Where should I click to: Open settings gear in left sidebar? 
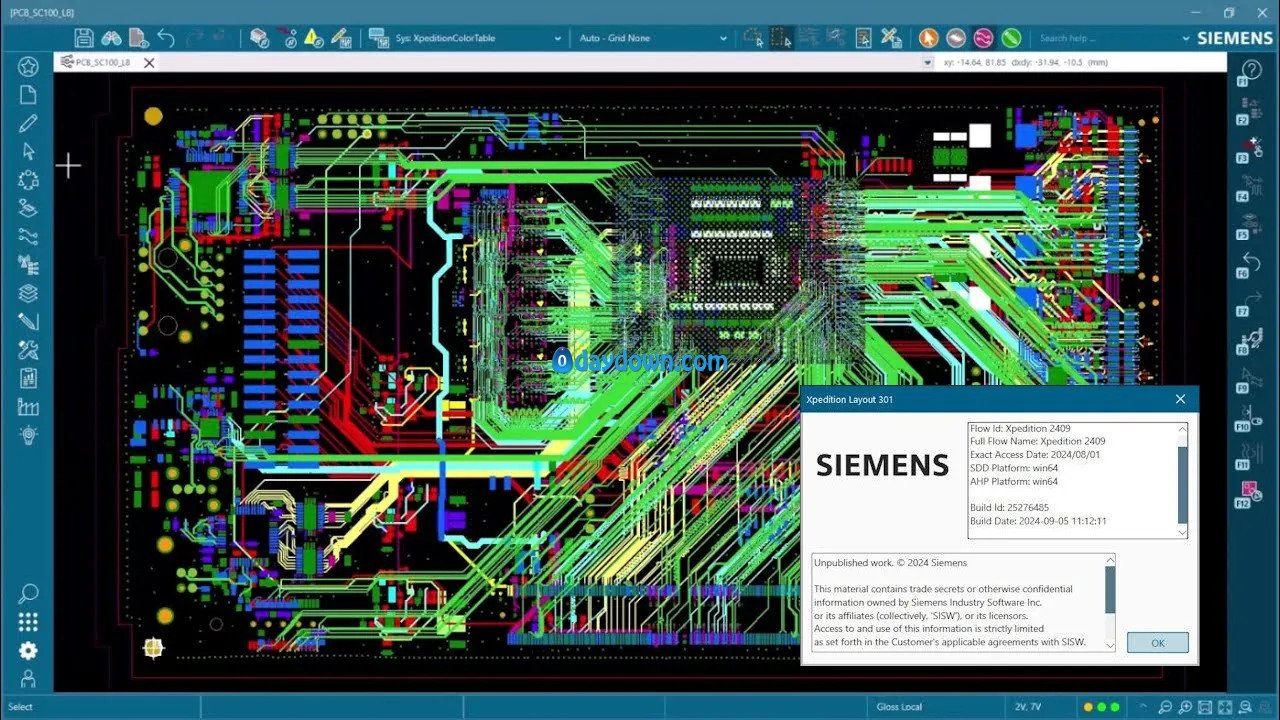(28, 650)
